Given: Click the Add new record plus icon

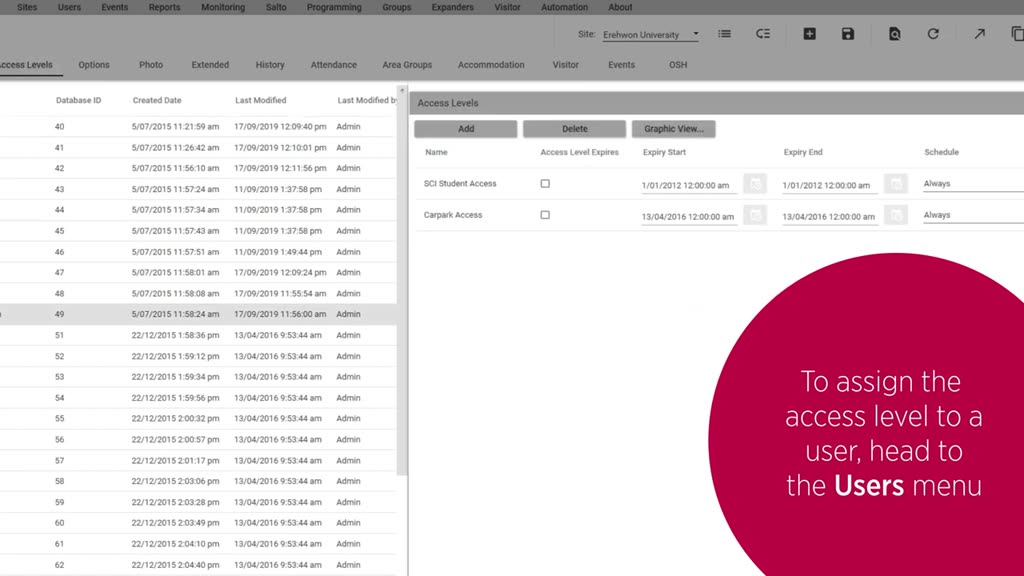Looking at the screenshot, I should (809, 33).
